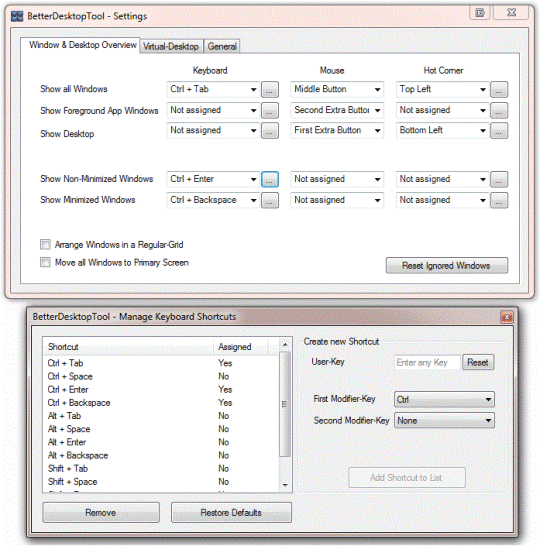Open the Ctrl + Backspace keyboard dropdown

[x=213, y=200]
